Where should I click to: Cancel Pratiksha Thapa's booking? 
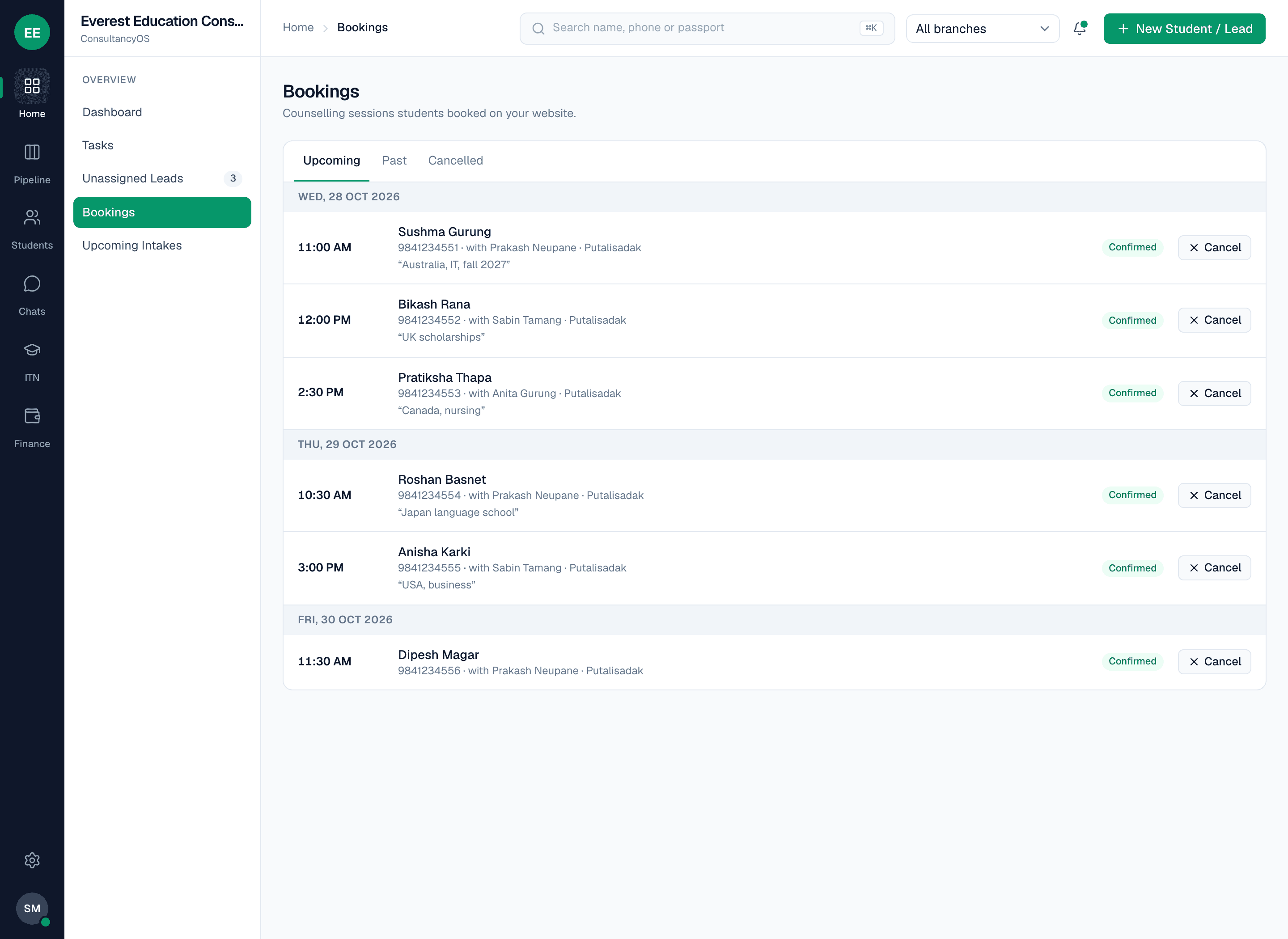click(1214, 393)
